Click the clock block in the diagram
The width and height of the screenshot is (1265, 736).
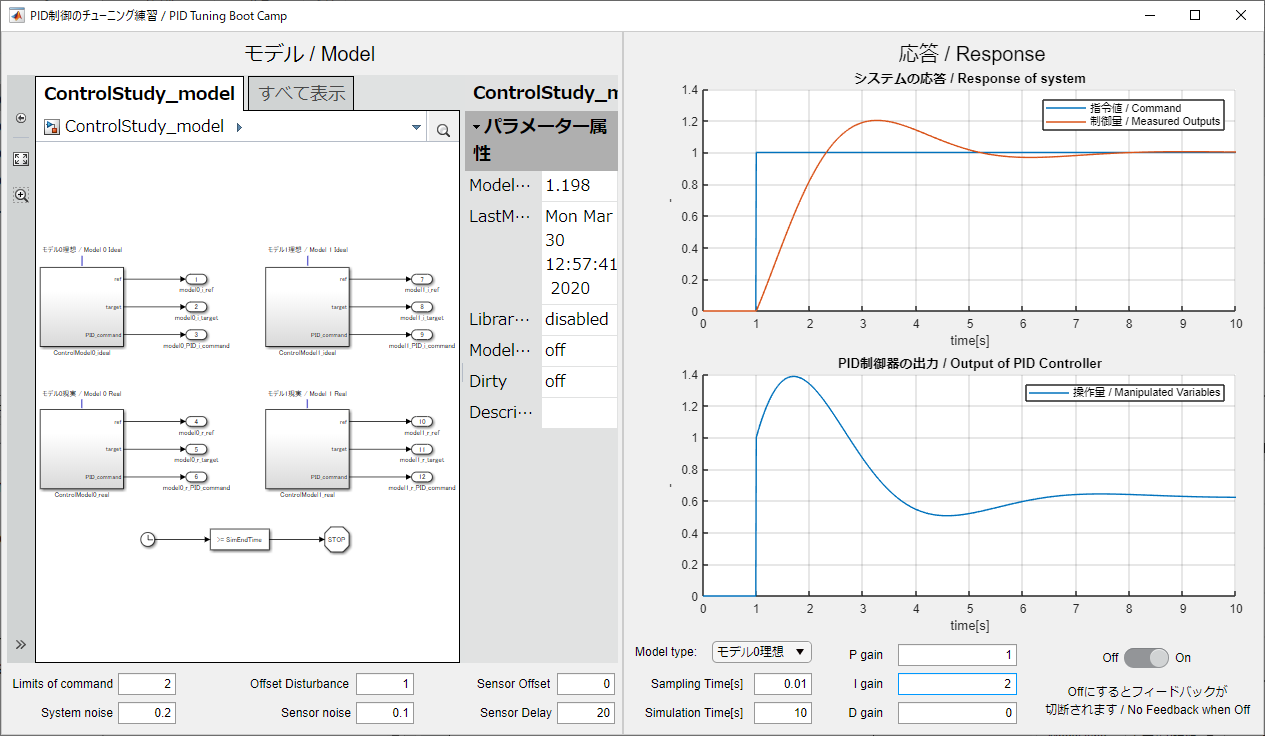coord(148,539)
